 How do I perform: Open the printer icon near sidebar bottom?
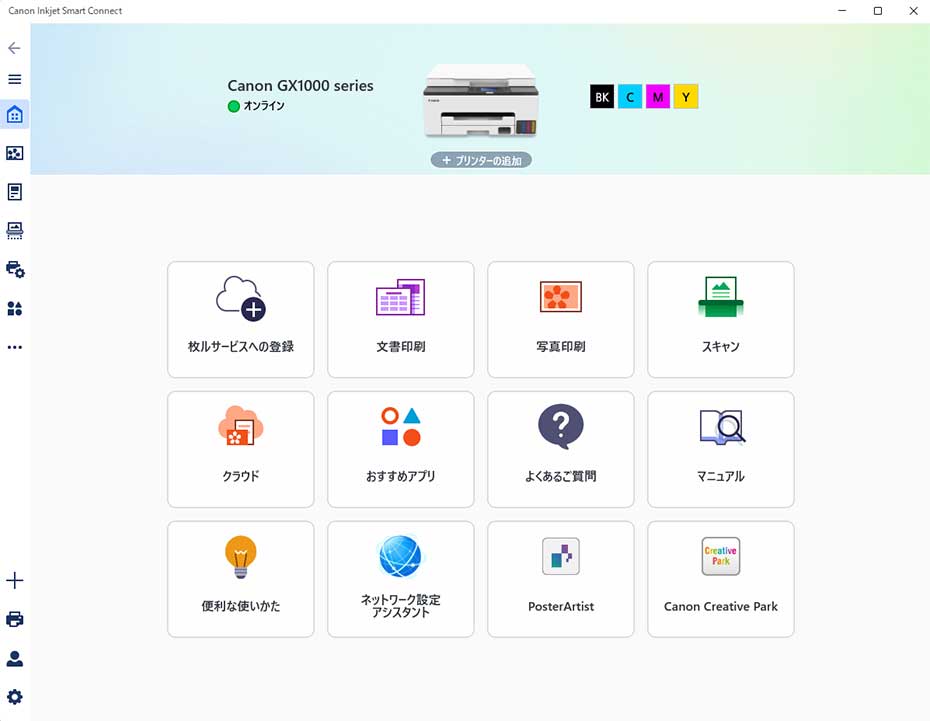[14, 619]
